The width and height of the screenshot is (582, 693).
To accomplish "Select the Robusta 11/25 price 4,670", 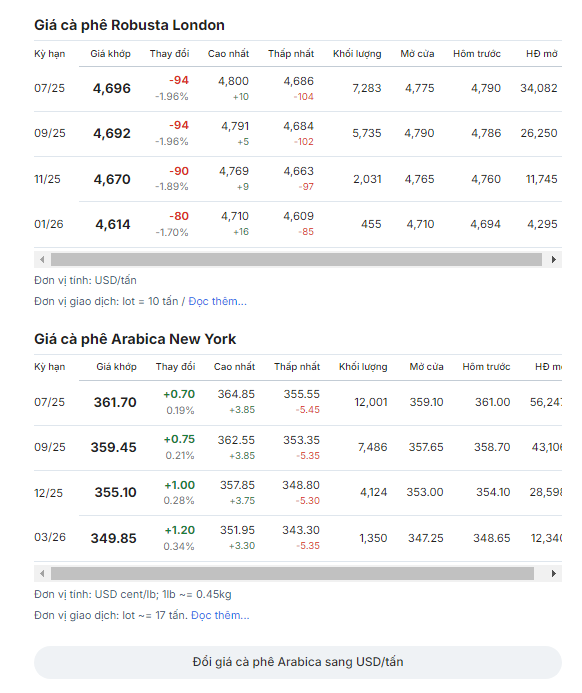I will (x=112, y=179).
